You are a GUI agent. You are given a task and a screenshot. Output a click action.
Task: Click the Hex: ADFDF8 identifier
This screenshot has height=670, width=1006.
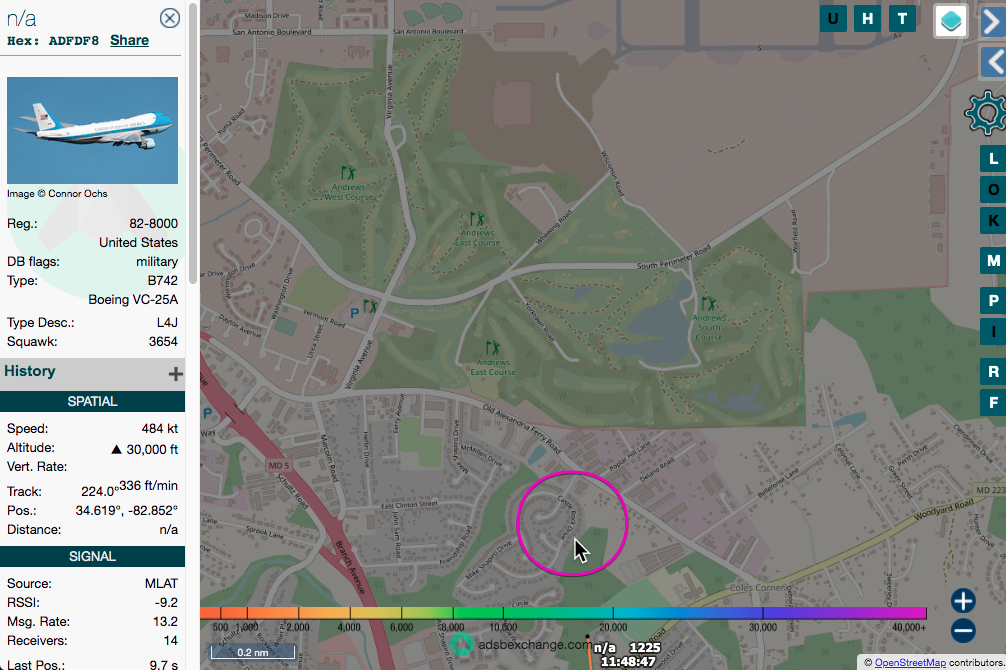click(53, 41)
